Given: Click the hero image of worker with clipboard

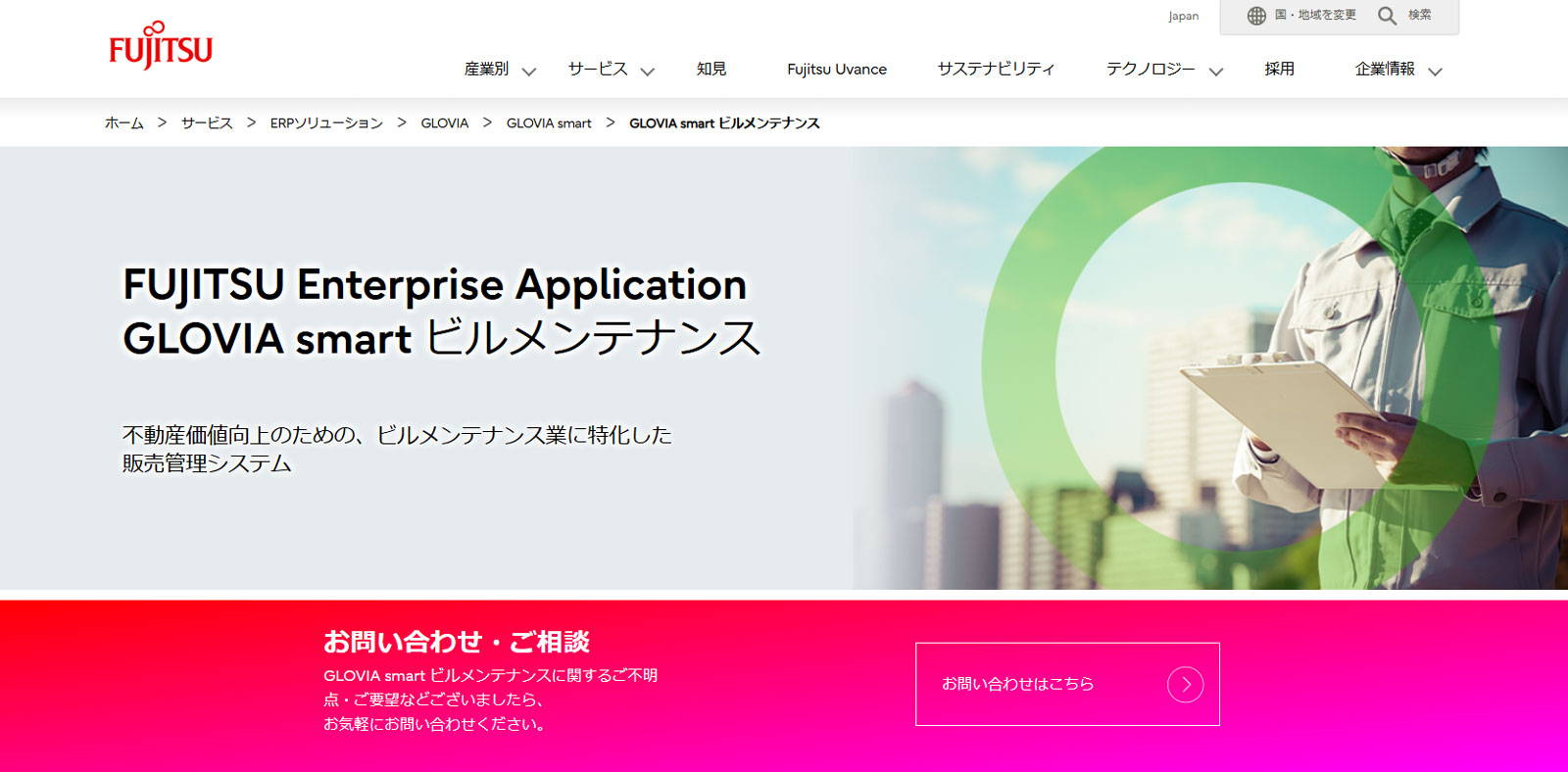Looking at the screenshot, I should click(x=1210, y=368).
